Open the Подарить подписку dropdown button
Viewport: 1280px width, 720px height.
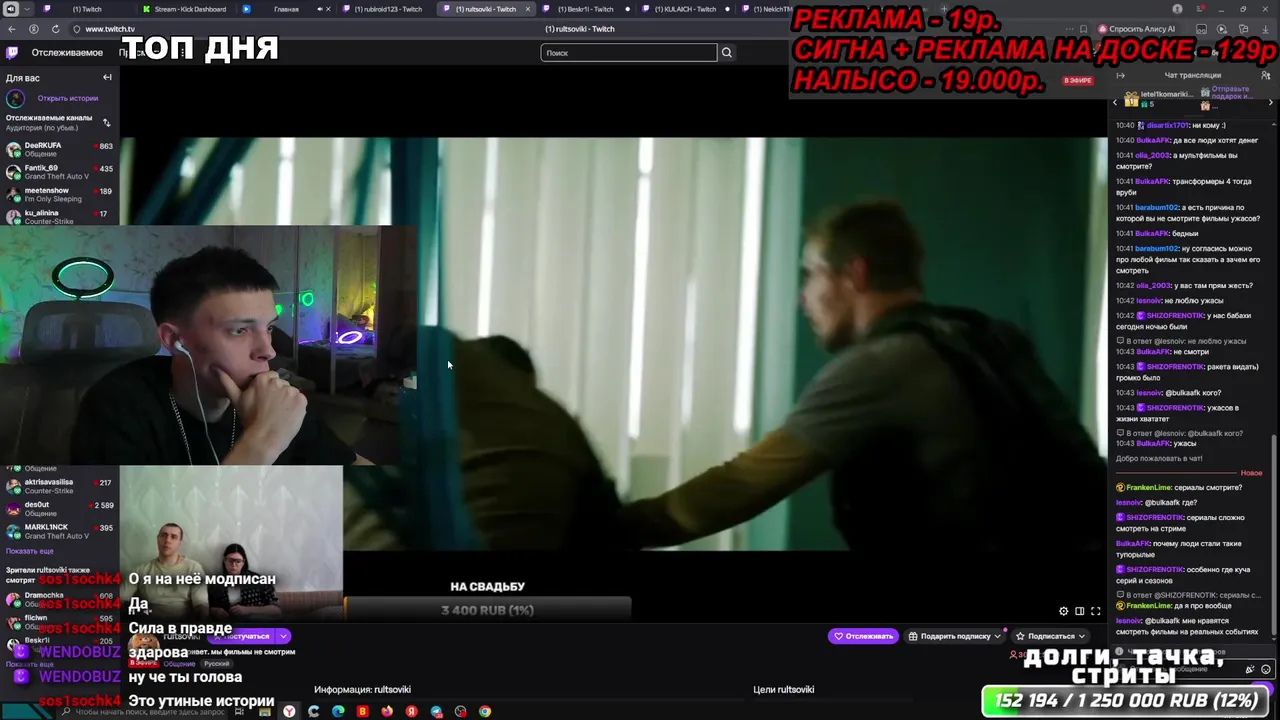point(954,636)
